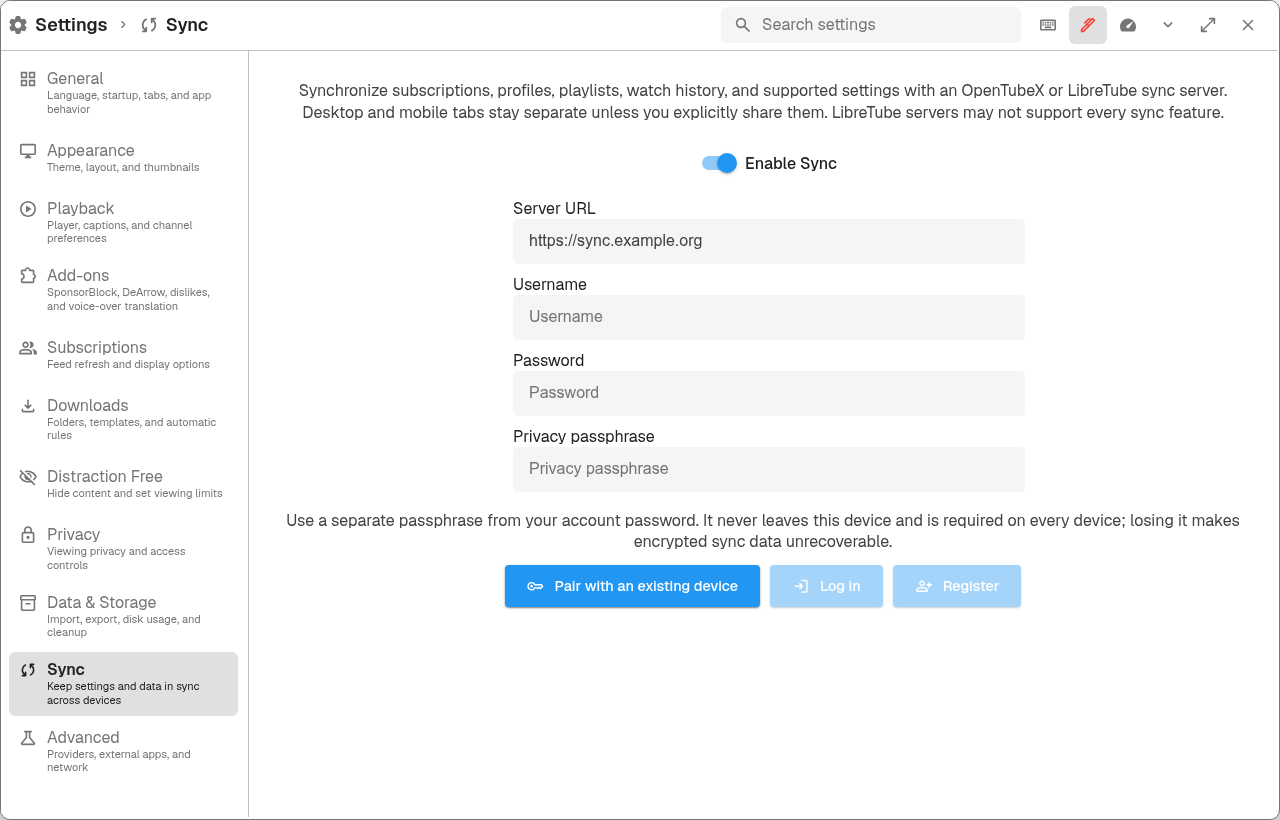Click the keyboard shortcuts icon in the header
1280x820 pixels.
tap(1048, 25)
